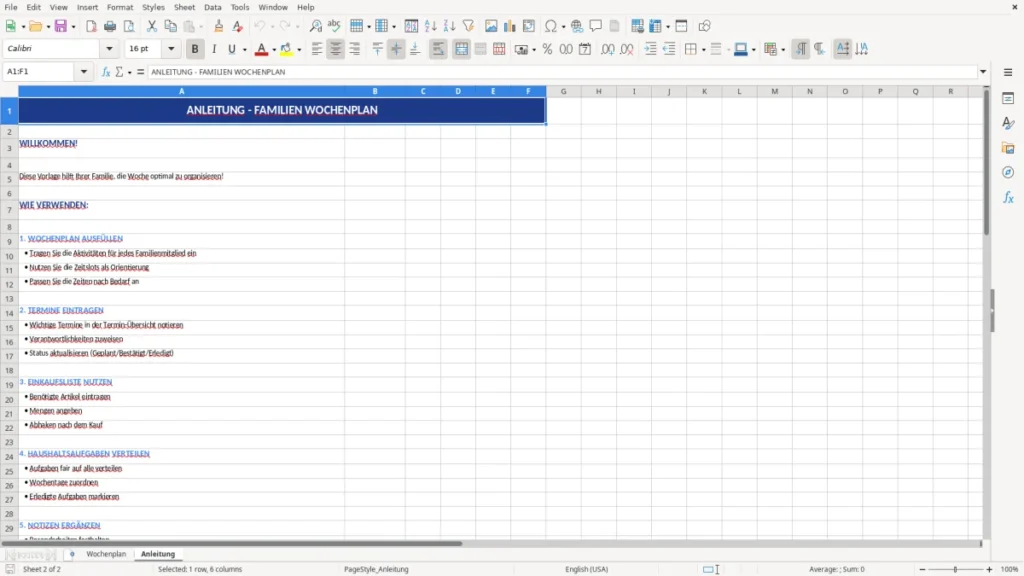Cut the selection with the scissors icon
The width and height of the screenshot is (1024, 576).
tap(152, 26)
